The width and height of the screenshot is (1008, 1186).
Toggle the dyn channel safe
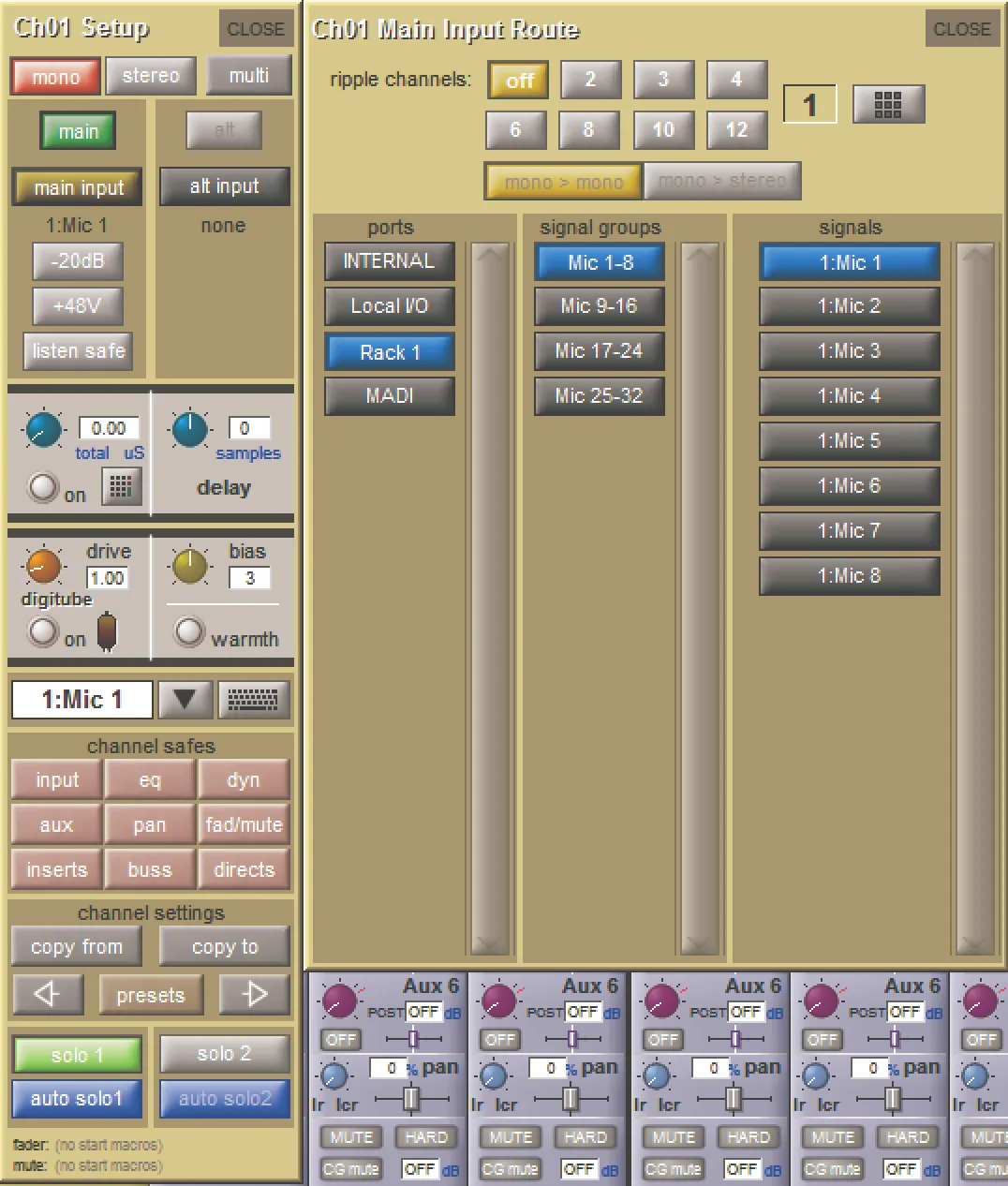[x=244, y=779]
